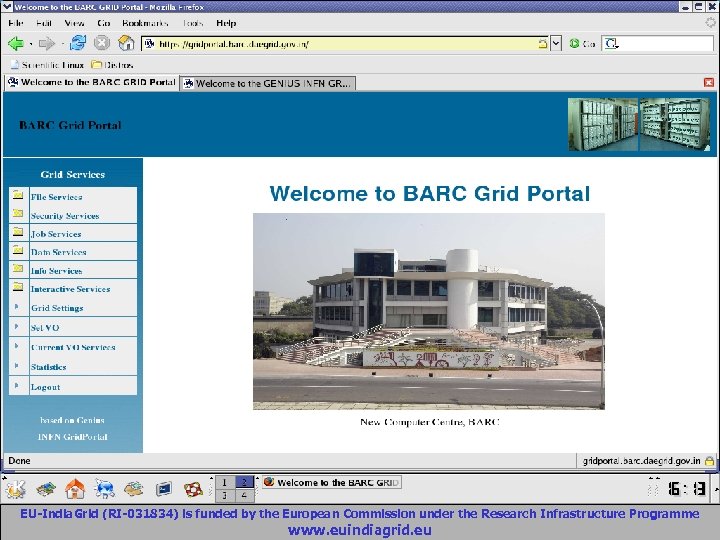Open the Interactive Services link
The image size is (720, 540).
coord(70,289)
